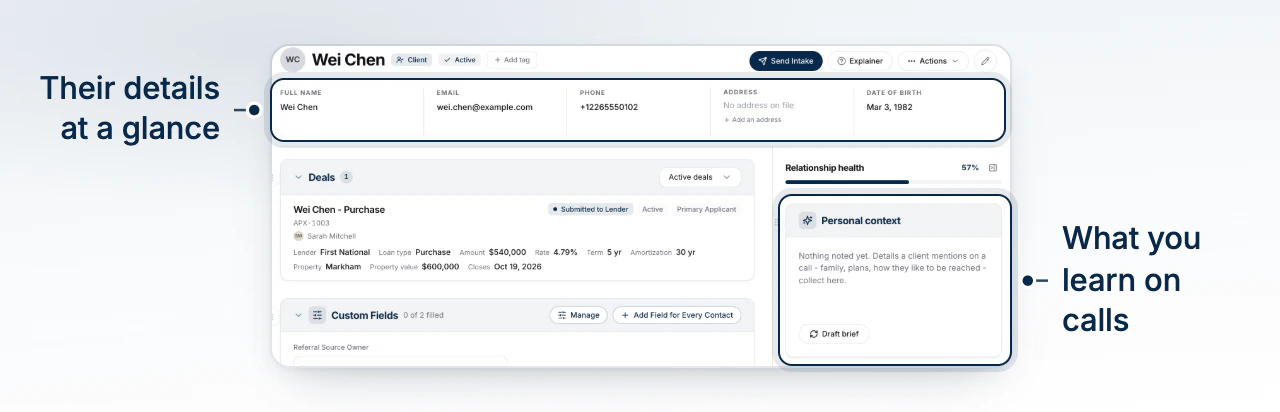Click the Custom Fields sliders icon
The image size is (1280, 412).
[x=317, y=315]
